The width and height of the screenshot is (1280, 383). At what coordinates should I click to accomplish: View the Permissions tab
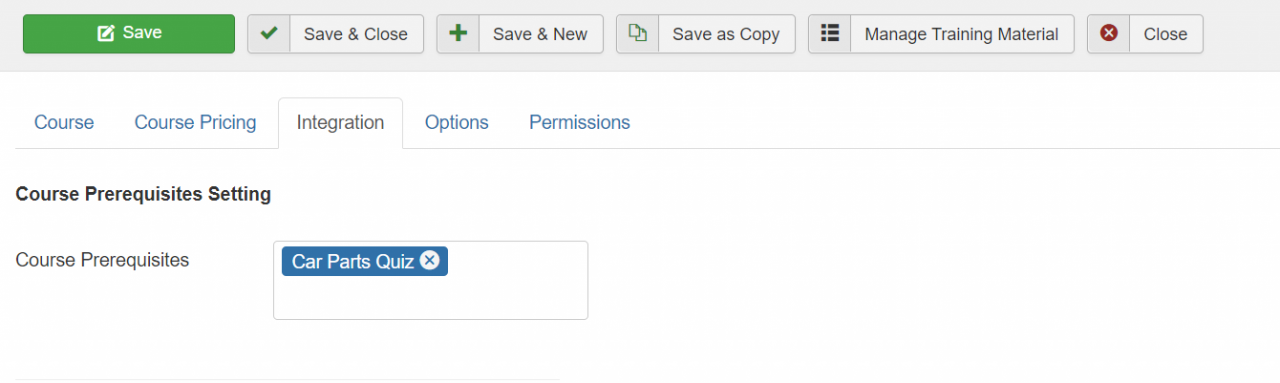(580, 122)
